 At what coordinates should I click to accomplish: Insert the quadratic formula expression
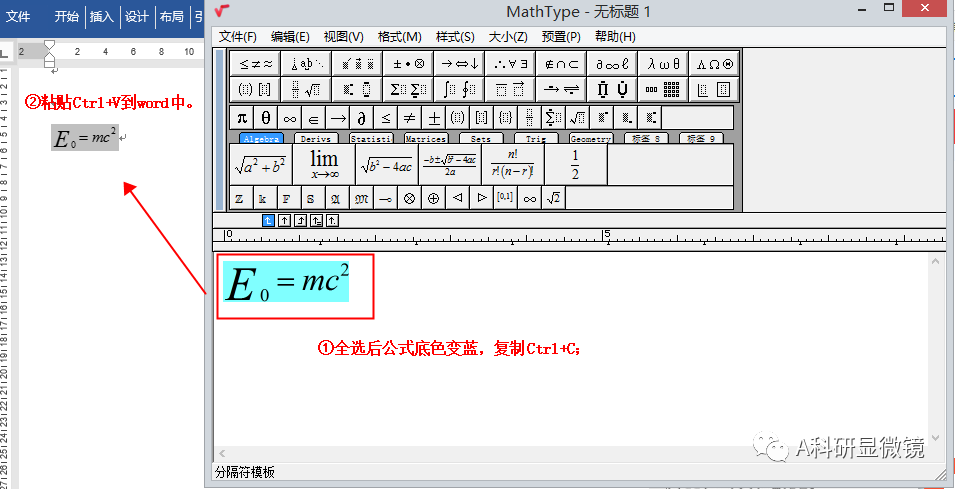[450, 165]
